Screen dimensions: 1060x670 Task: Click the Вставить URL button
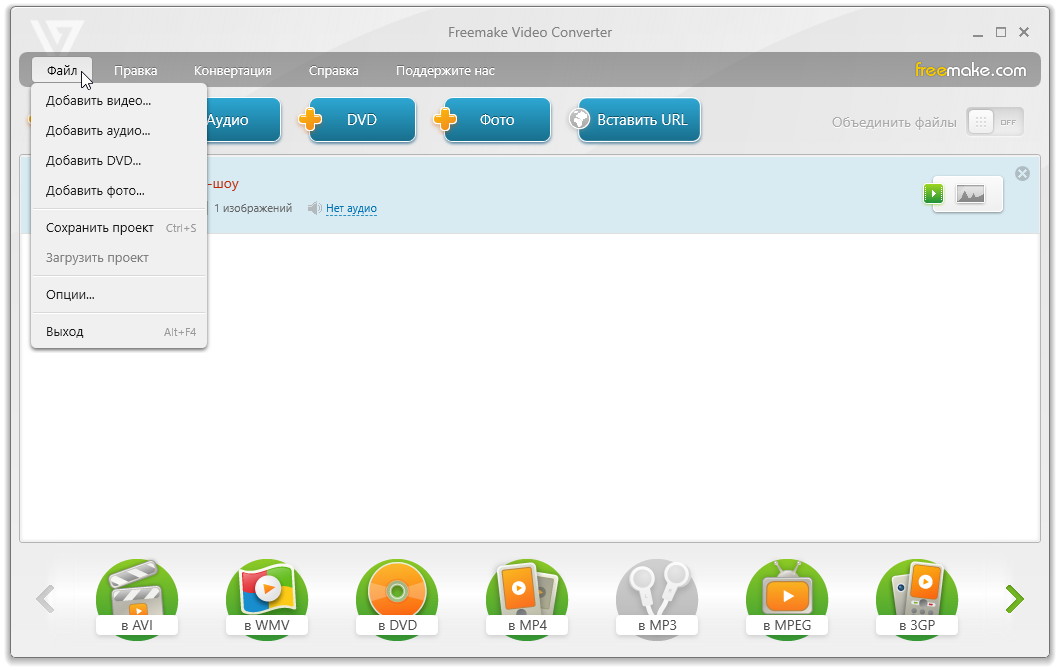click(639, 120)
